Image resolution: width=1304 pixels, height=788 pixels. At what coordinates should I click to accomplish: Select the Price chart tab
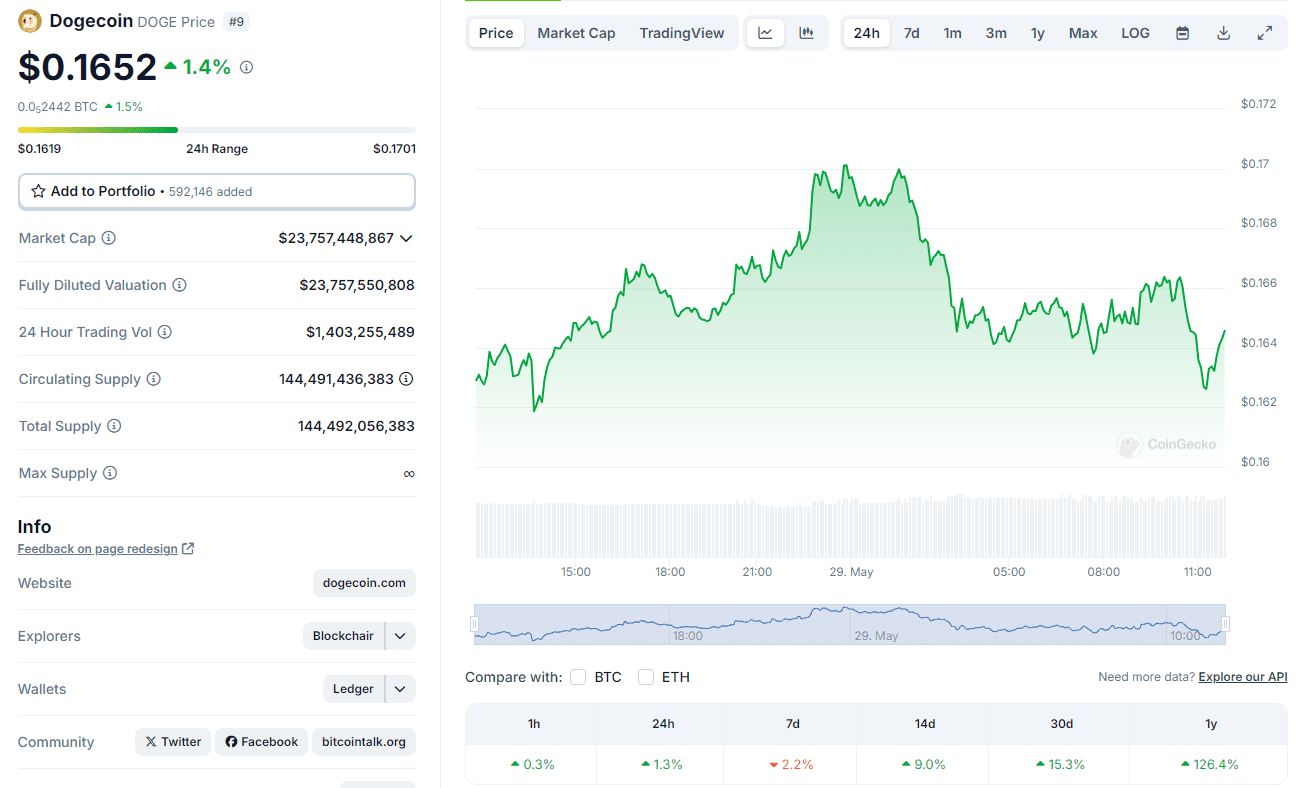tap(496, 33)
